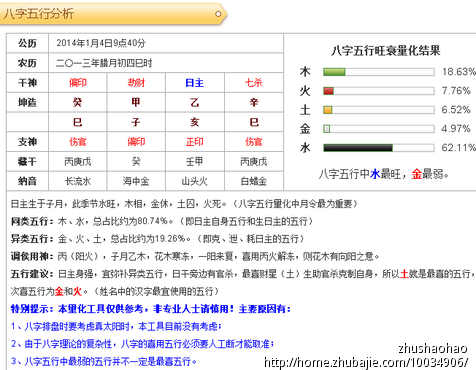The width and height of the screenshot is (476, 370).
Task: Click the line 次喜五行为金和火
Action: click(x=115, y=292)
